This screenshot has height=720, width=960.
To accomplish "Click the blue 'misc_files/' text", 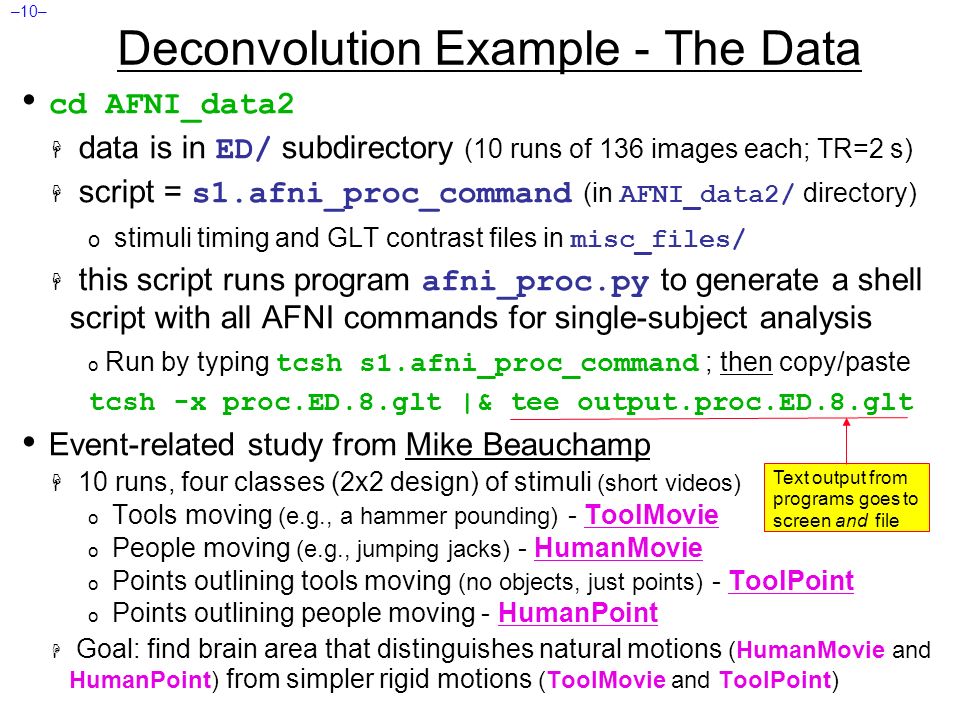I will coord(657,239).
